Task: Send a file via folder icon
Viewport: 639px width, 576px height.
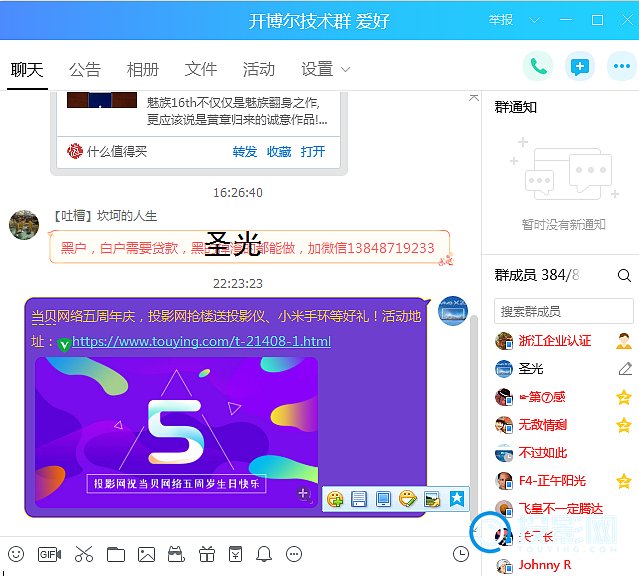Action: tap(116, 554)
